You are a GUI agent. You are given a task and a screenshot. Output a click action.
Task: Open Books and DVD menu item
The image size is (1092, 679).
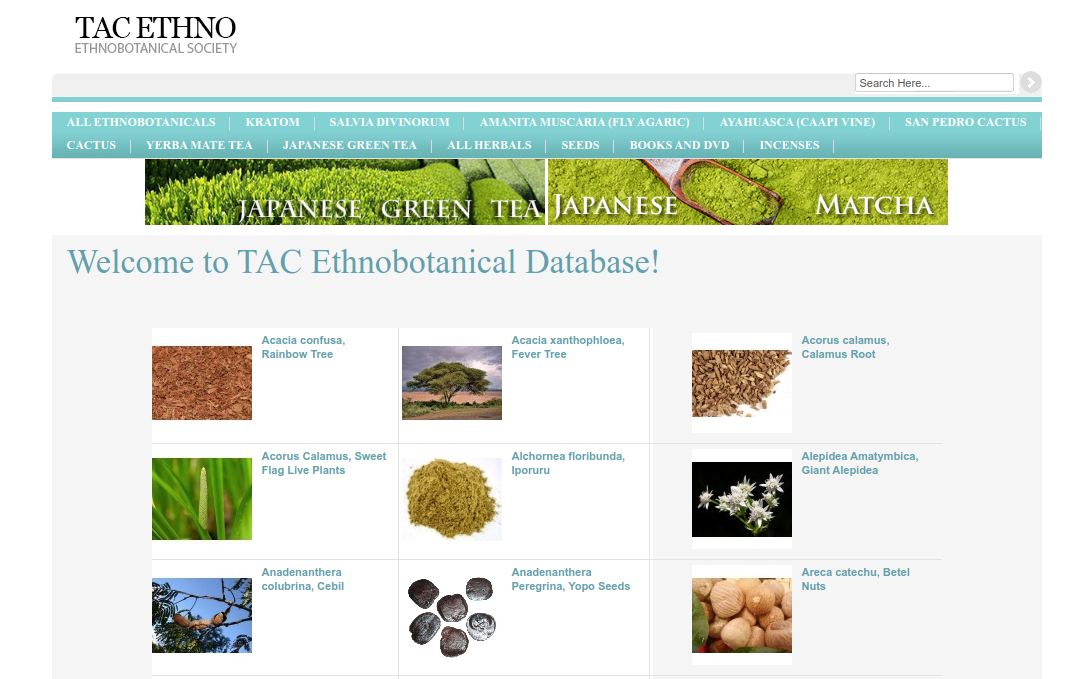click(x=680, y=145)
